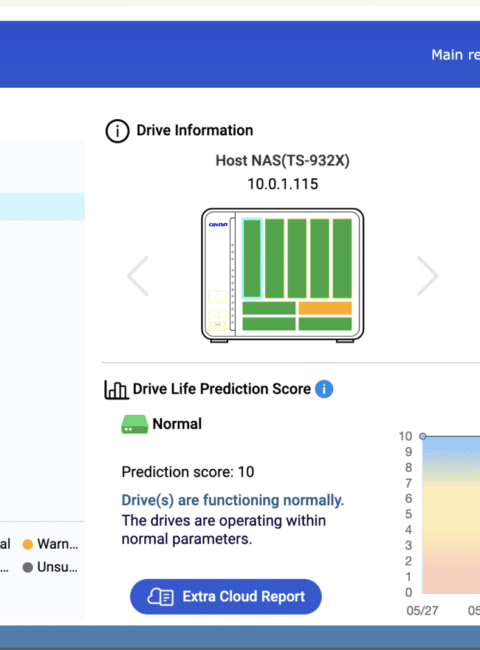Click the Drive Information info icon

coord(117,131)
